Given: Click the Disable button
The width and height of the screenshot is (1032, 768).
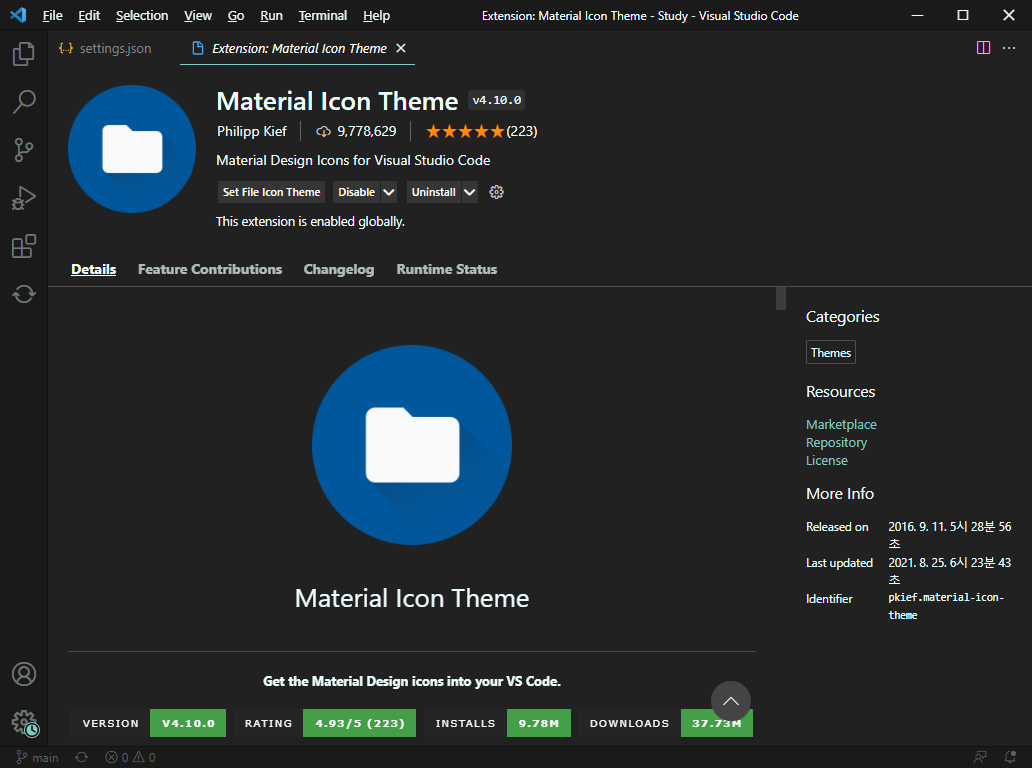Looking at the screenshot, I should coord(357,192).
